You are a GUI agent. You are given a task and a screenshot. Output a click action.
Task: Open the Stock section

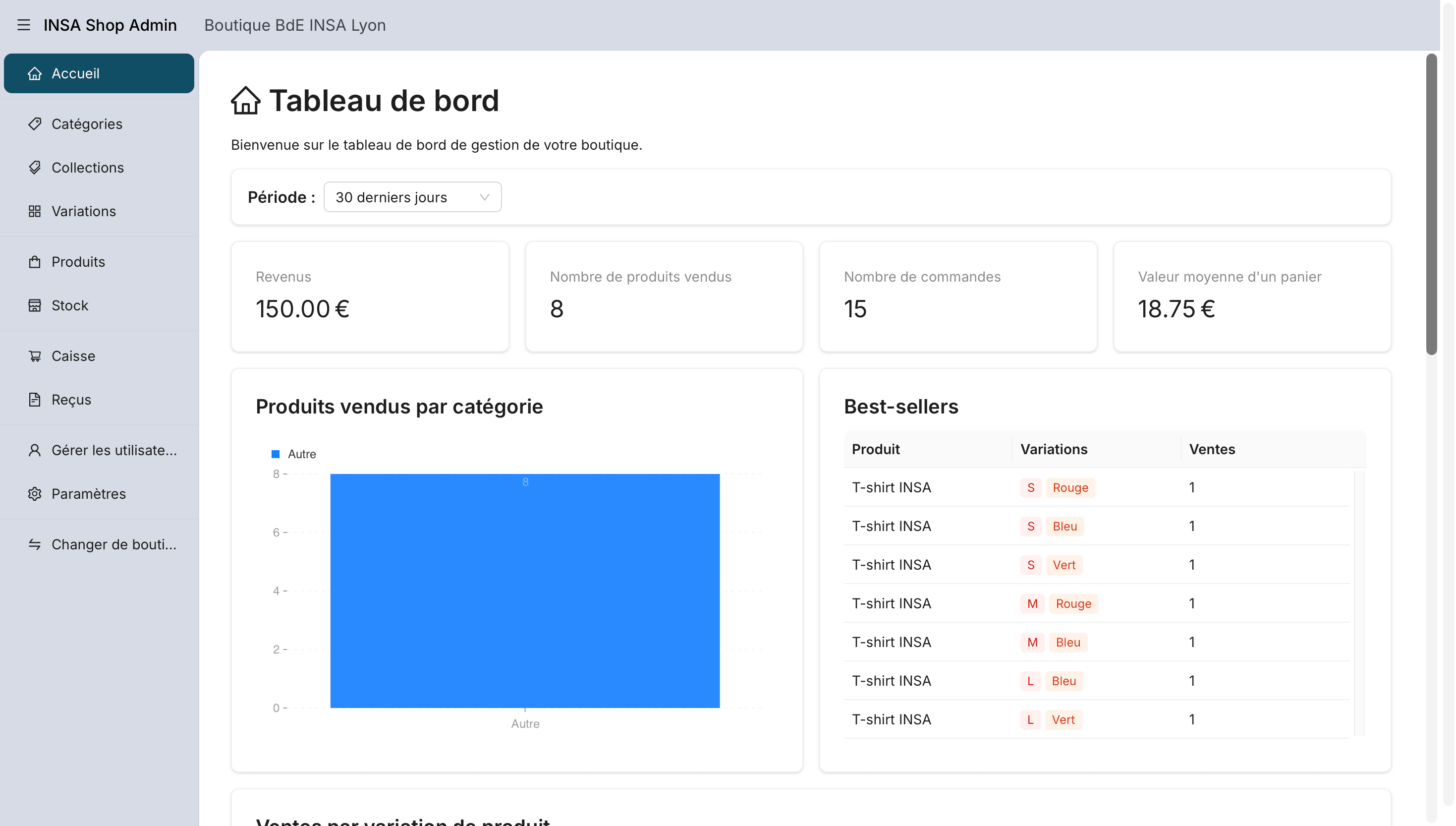click(99, 305)
